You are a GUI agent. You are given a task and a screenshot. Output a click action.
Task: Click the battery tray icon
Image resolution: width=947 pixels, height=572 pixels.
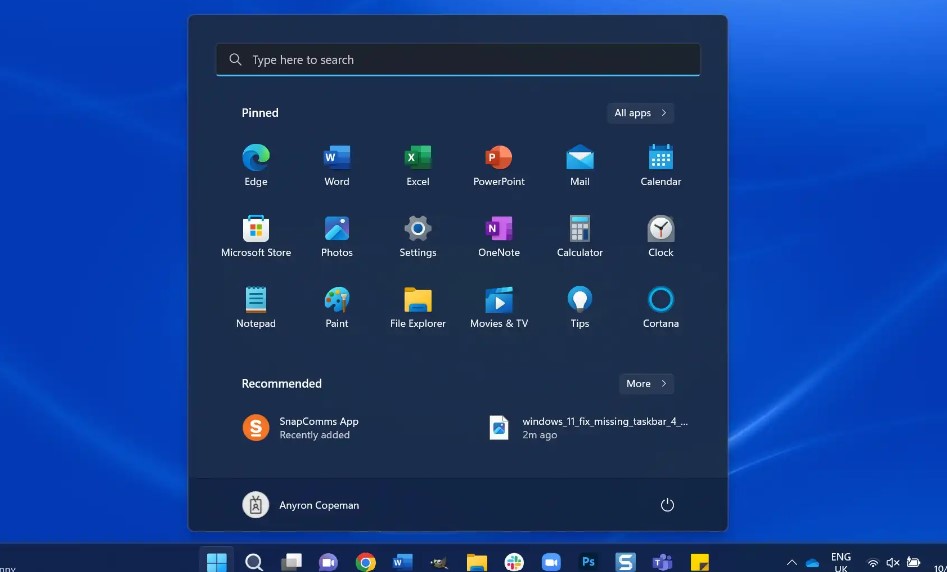(913, 563)
